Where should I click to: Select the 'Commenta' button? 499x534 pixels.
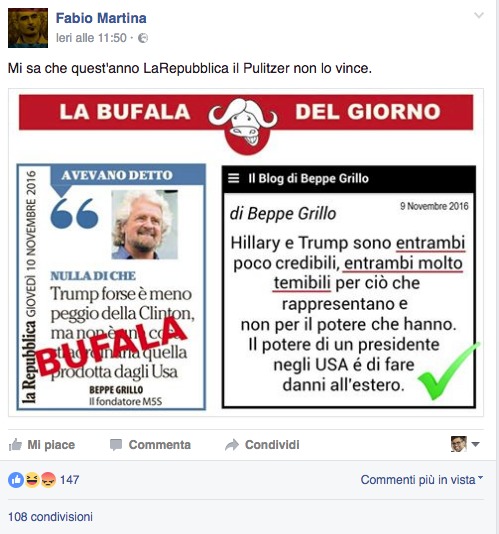pos(150,445)
